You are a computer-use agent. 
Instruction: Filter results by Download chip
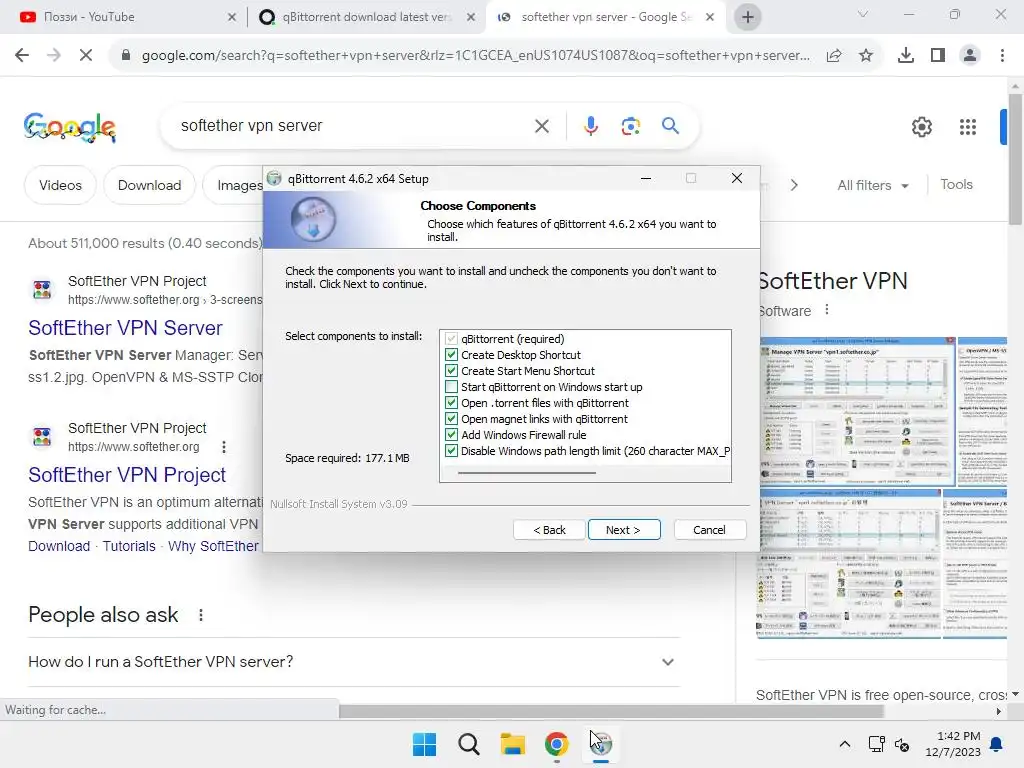(150, 185)
